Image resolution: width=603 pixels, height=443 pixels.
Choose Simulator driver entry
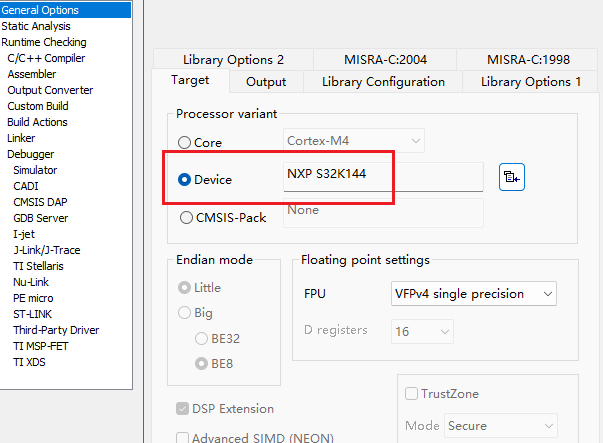tap(35, 170)
